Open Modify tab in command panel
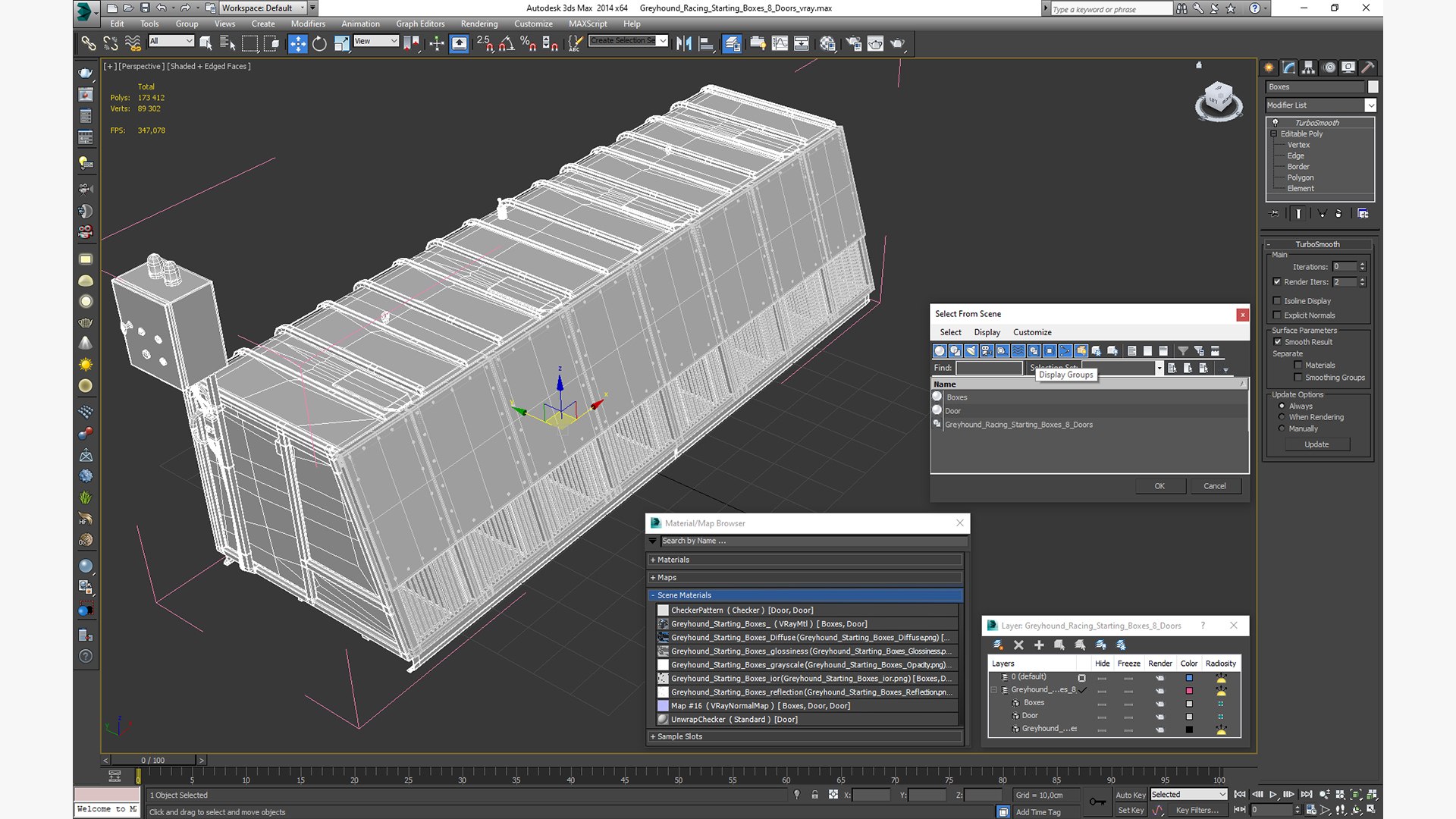 click(x=1288, y=67)
